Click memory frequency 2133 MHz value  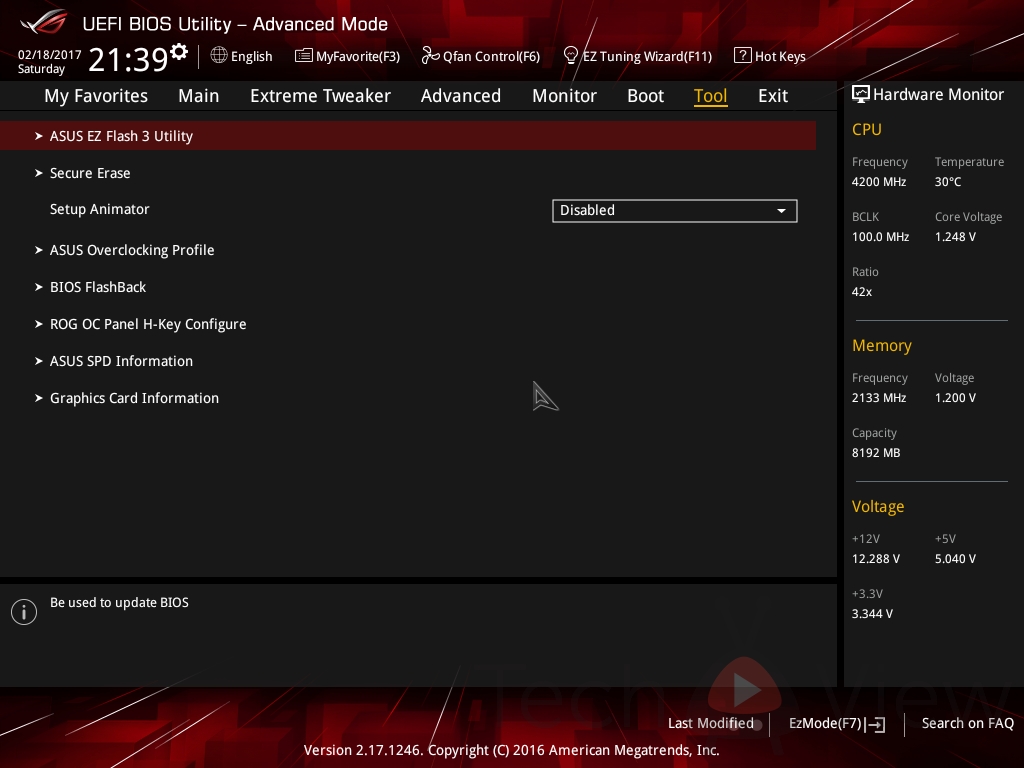pos(879,398)
